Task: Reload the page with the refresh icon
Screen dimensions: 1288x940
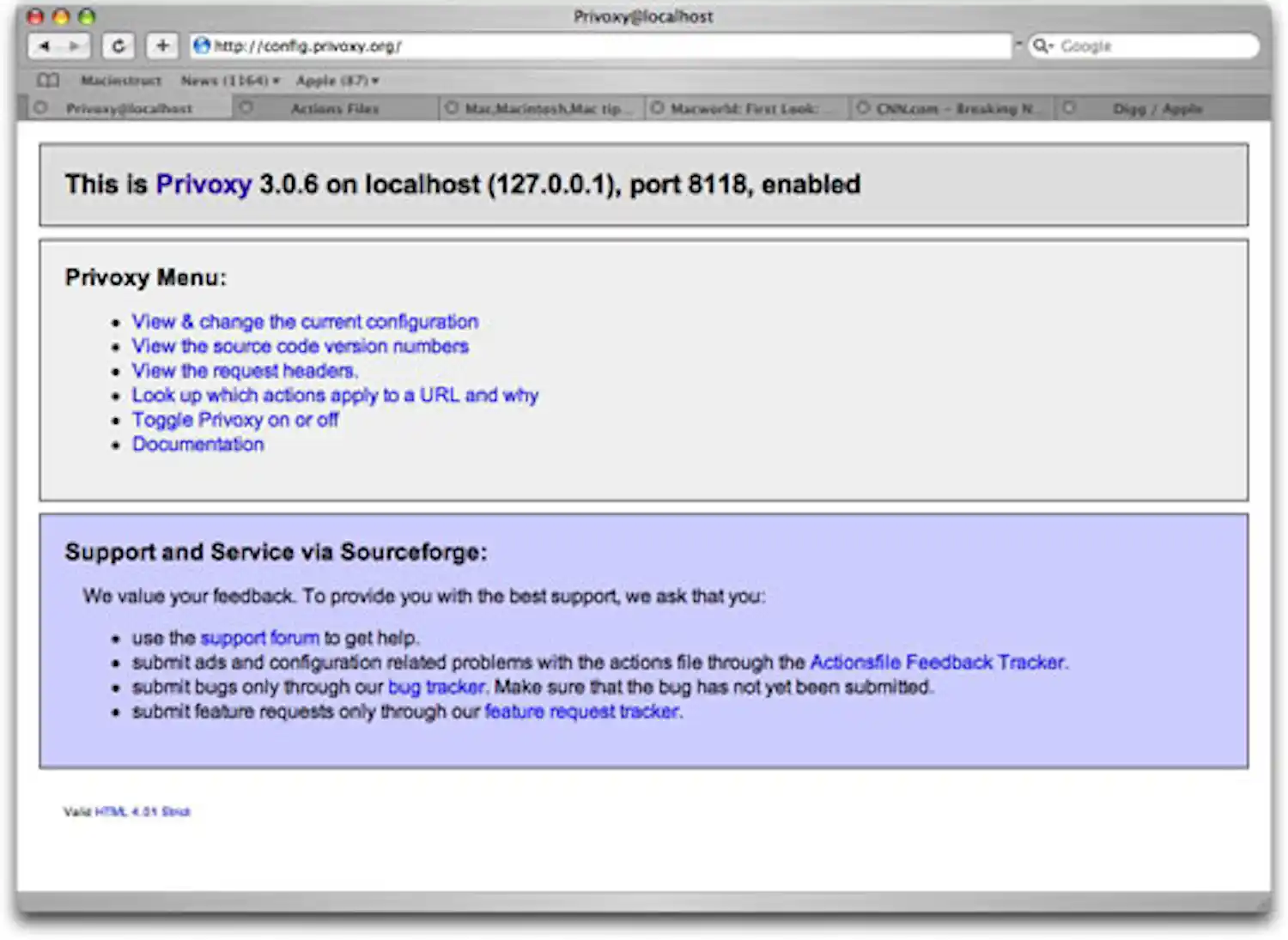Action: pyautogui.click(x=118, y=46)
